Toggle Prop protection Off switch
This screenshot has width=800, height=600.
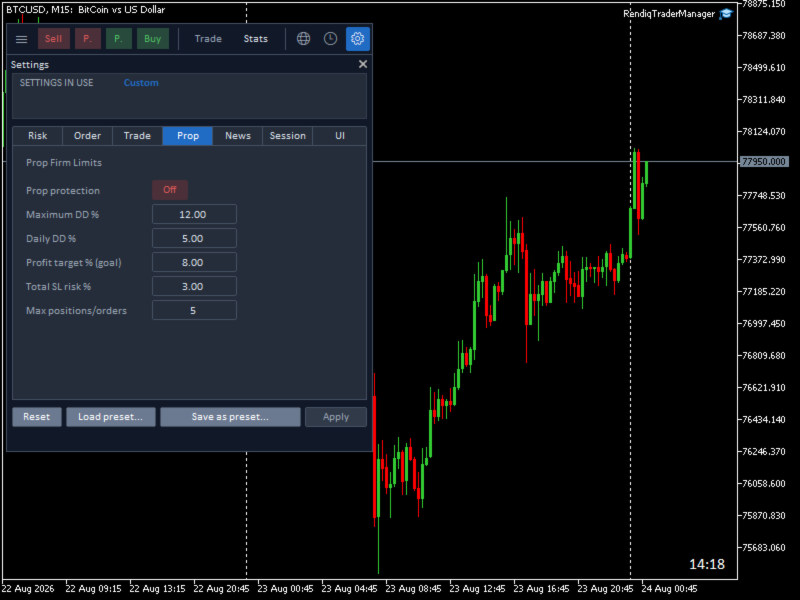170,190
